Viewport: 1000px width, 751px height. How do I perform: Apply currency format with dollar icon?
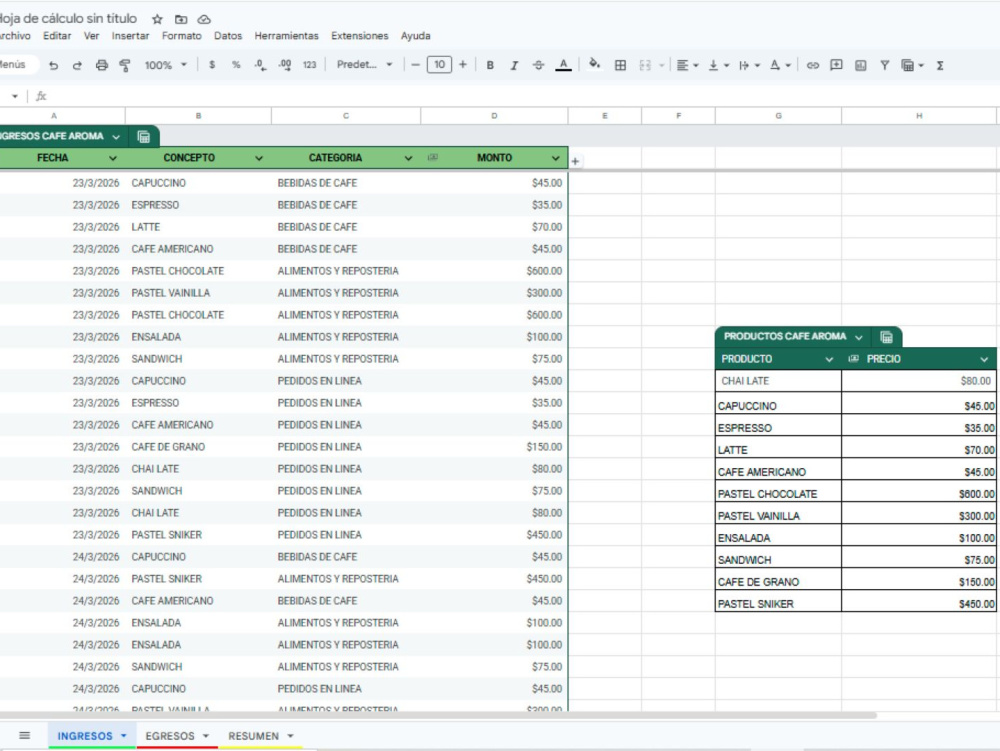click(212, 65)
